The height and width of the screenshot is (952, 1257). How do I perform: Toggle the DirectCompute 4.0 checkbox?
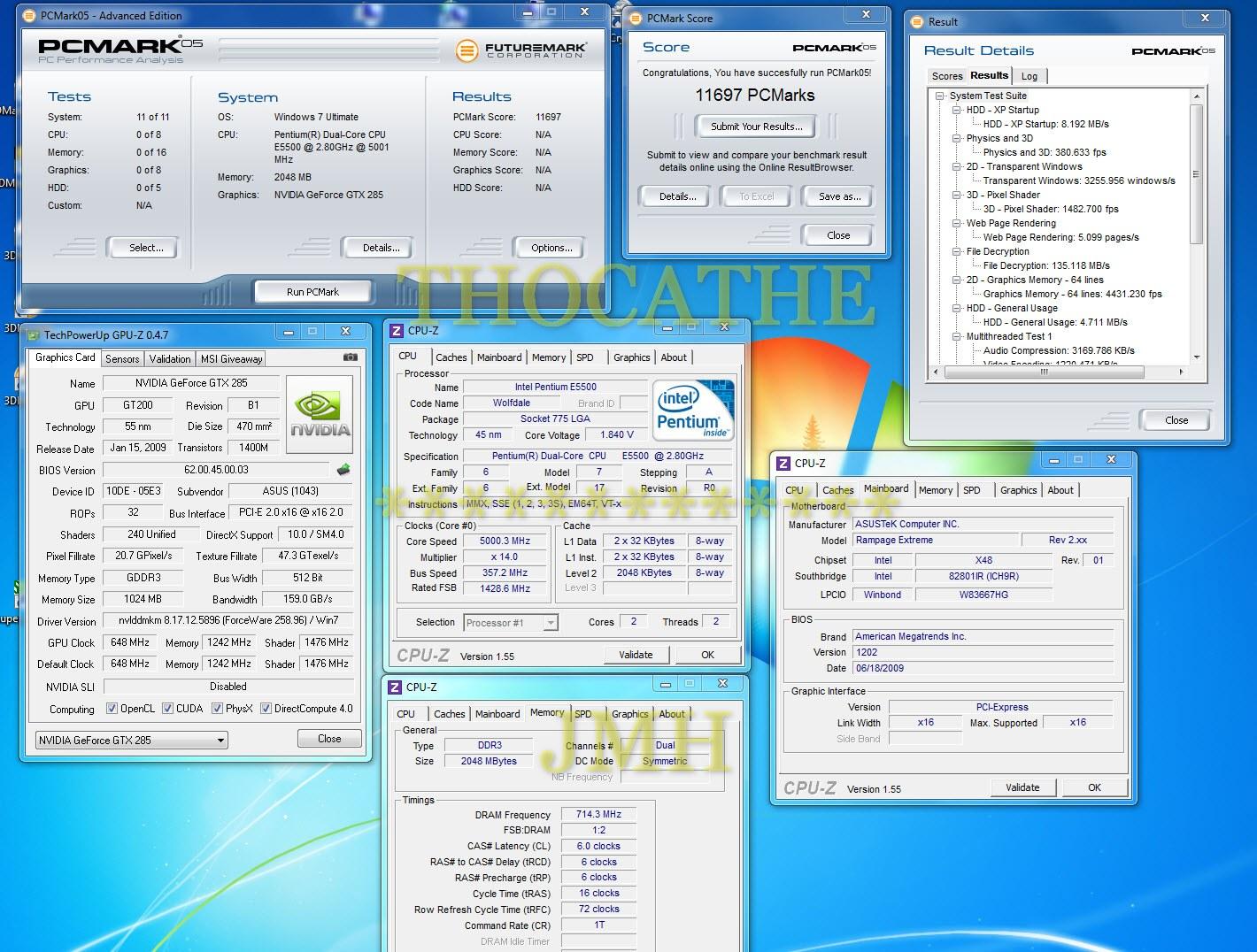(266, 709)
